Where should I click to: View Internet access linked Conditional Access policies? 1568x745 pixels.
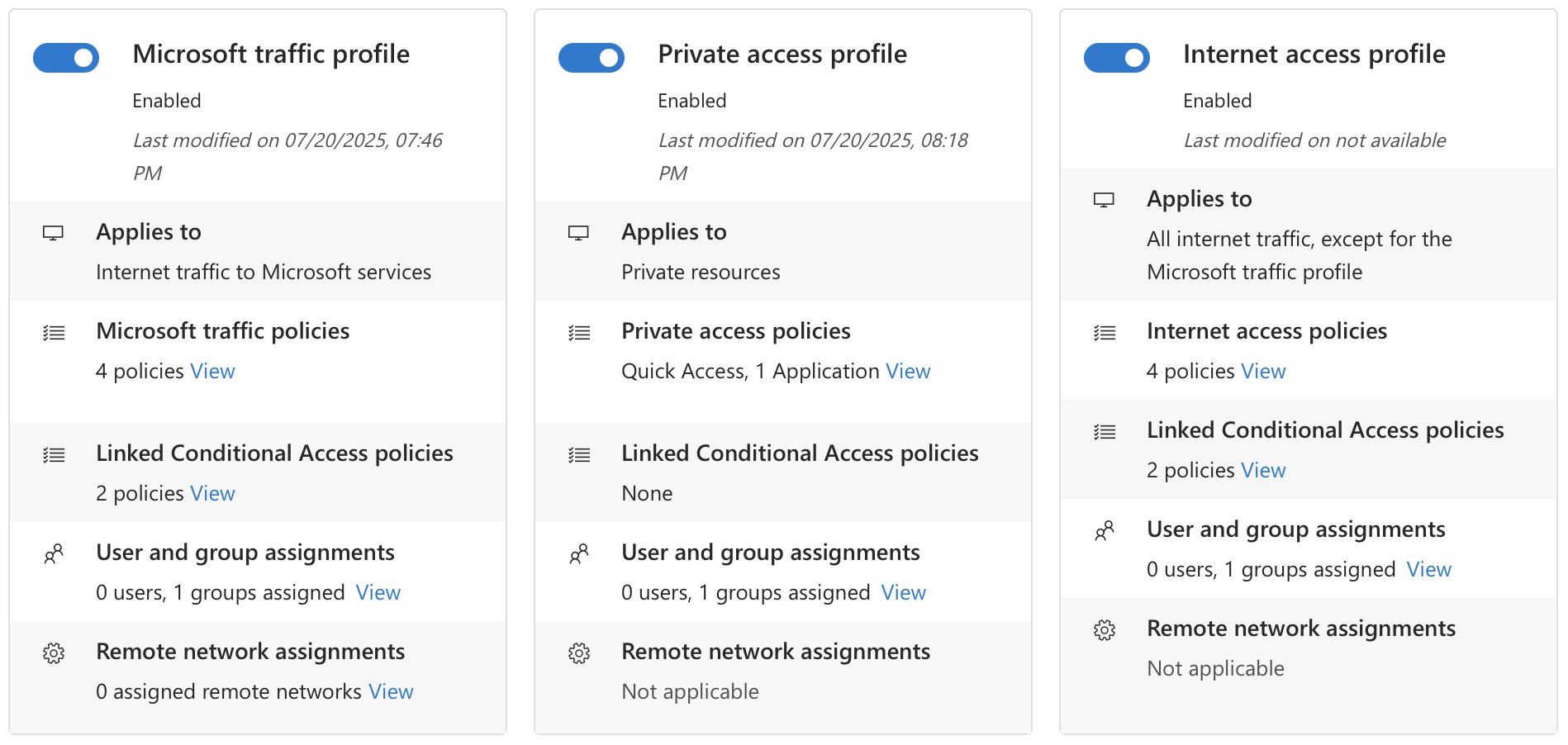click(x=1263, y=471)
